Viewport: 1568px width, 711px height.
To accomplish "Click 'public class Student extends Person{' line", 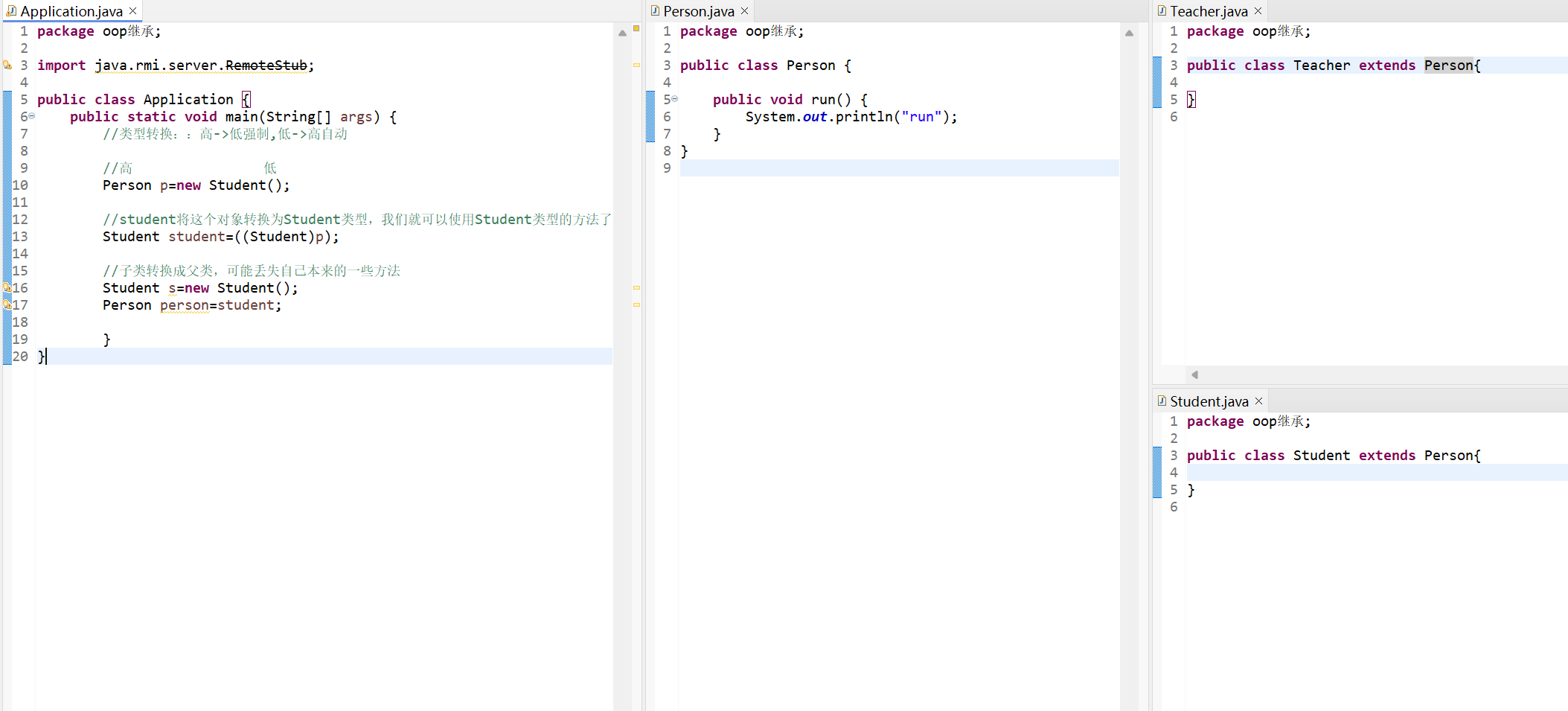I will pyautogui.click(x=1334, y=456).
